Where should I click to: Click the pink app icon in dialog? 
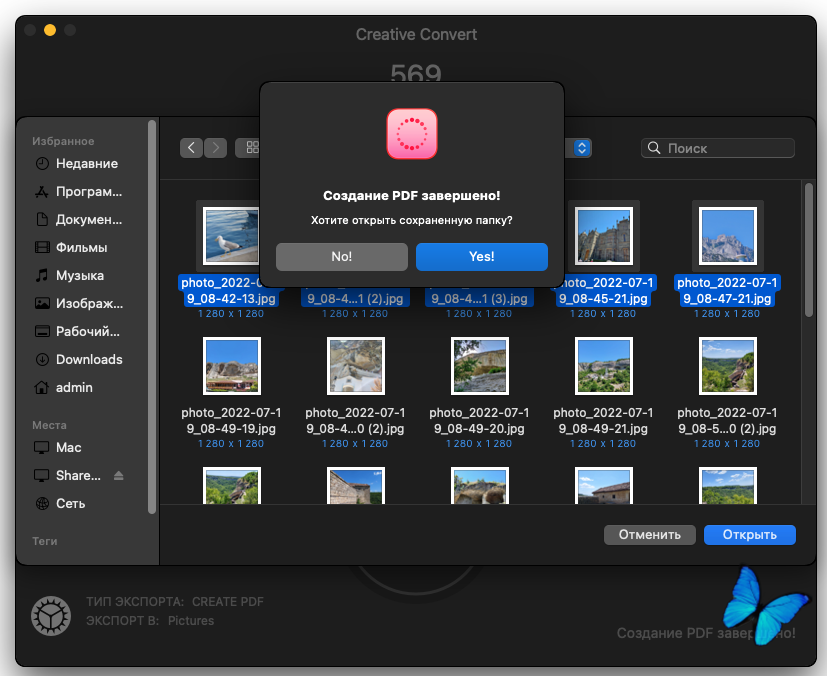coord(412,134)
